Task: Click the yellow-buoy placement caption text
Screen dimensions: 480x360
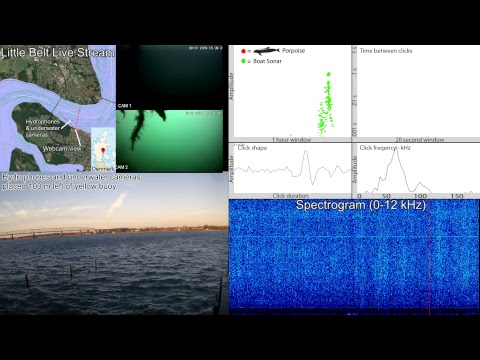Action: click(71, 182)
